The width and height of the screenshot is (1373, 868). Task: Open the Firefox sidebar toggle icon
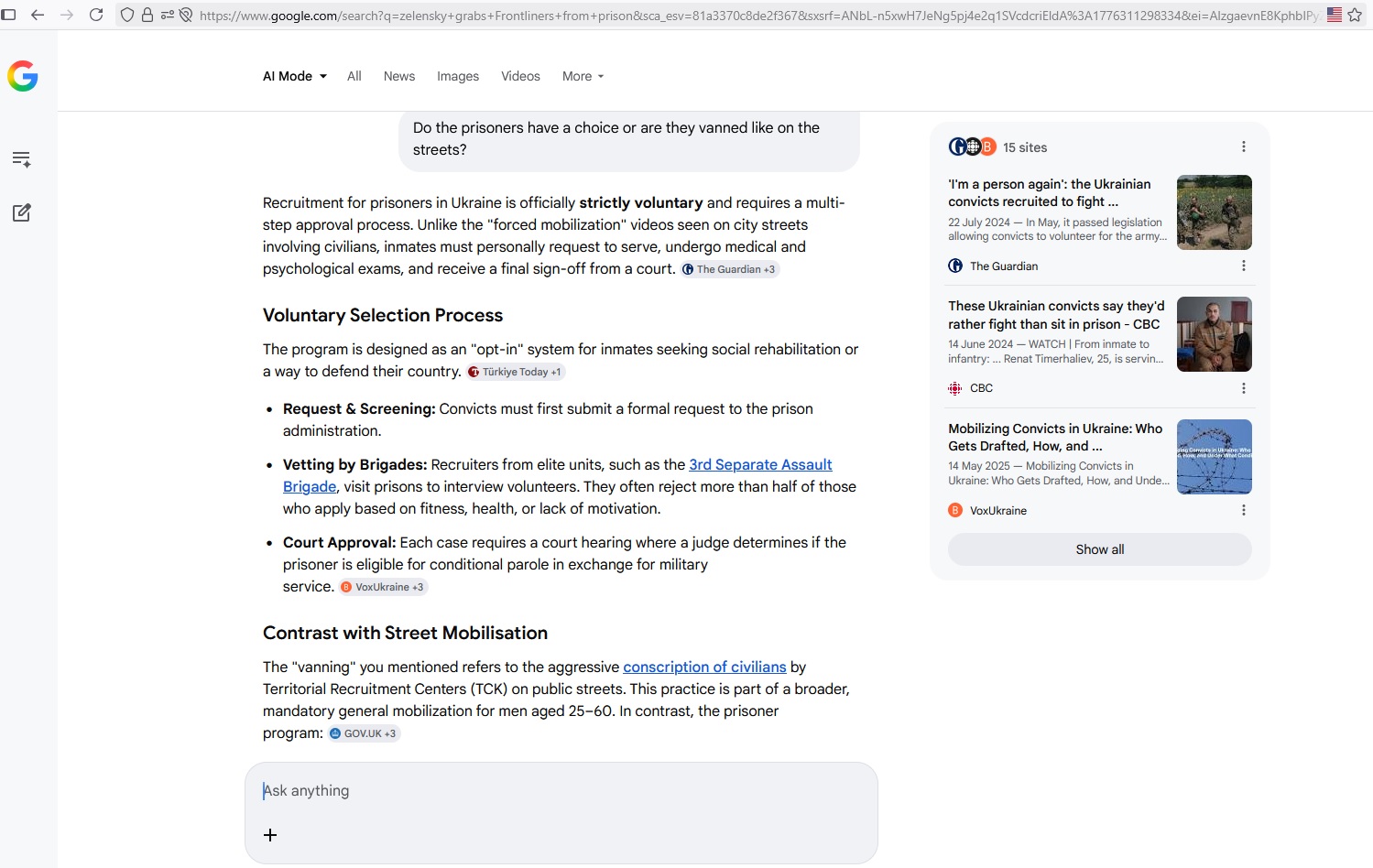[x=9, y=15]
